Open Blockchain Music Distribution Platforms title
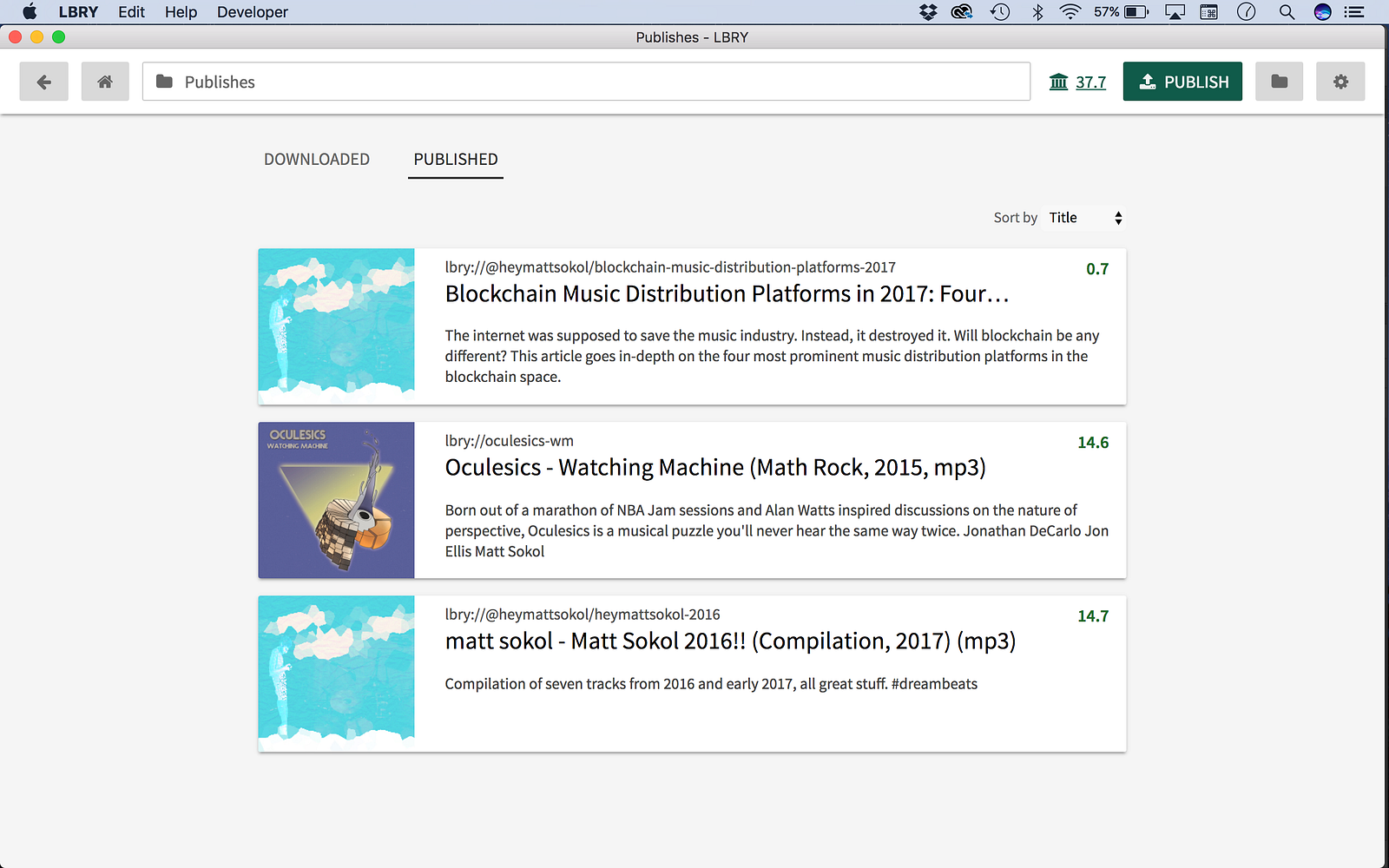The height and width of the screenshot is (868, 1389). tap(727, 294)
